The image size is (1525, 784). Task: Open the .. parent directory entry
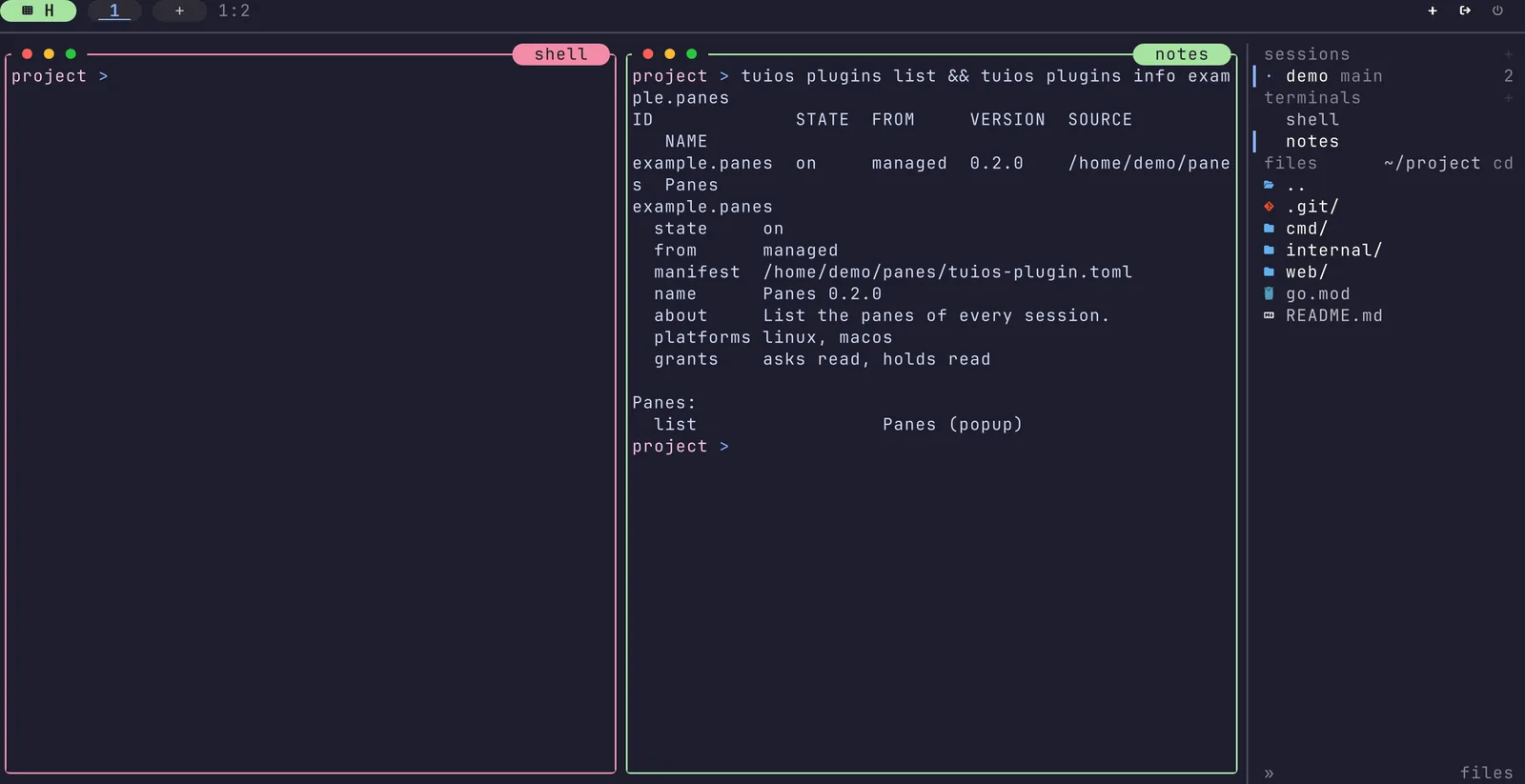click(1296, 185)
